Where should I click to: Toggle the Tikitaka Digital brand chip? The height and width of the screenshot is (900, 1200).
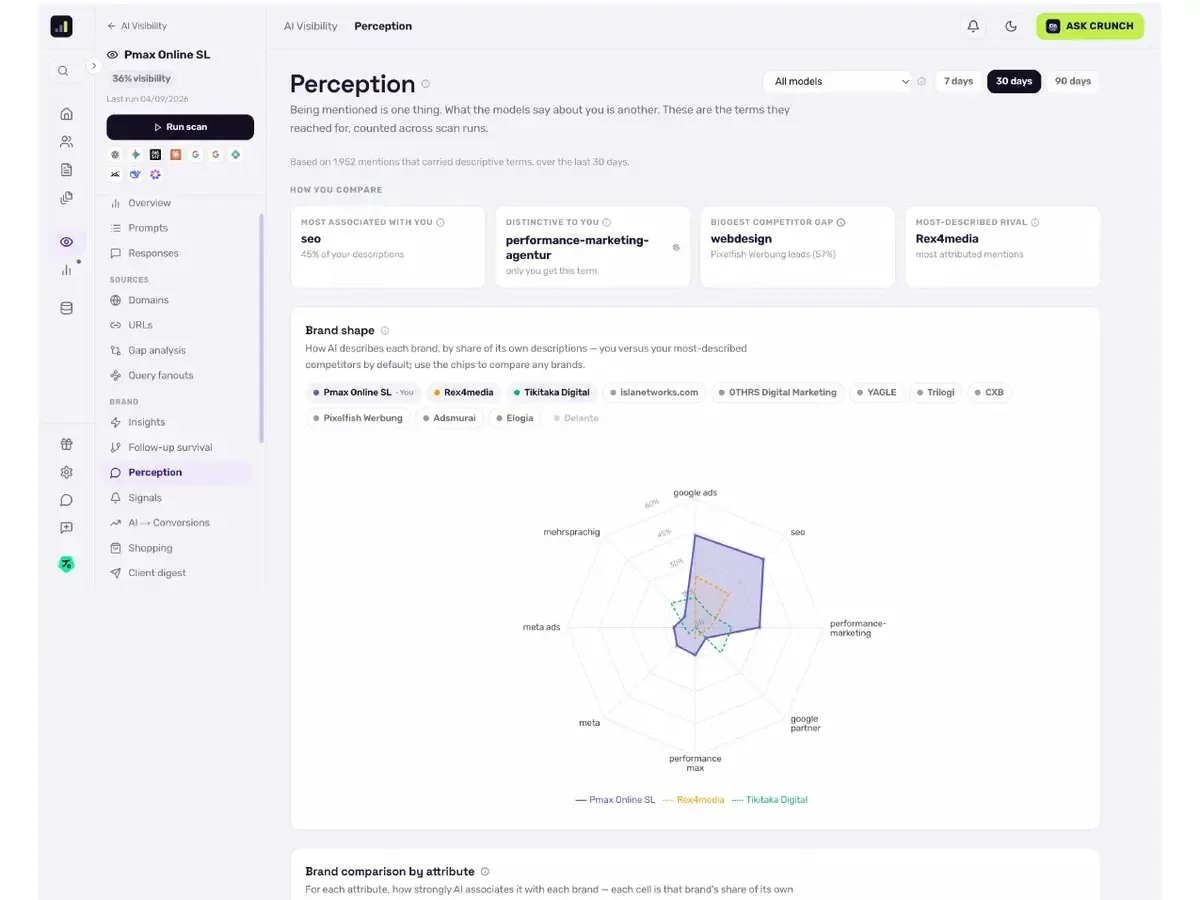[x=551, y=393]
